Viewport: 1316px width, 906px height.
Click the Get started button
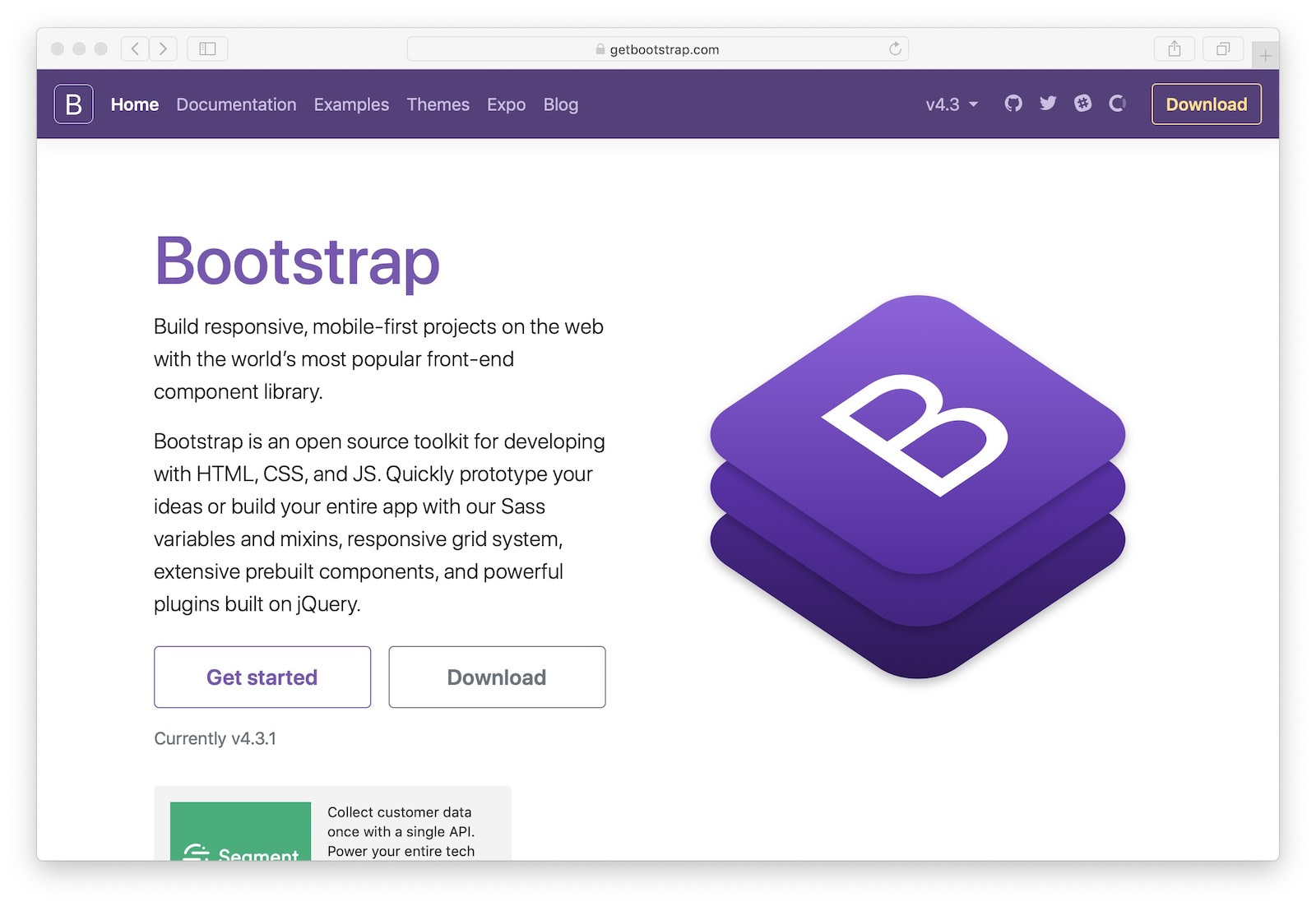coord(262,677)
